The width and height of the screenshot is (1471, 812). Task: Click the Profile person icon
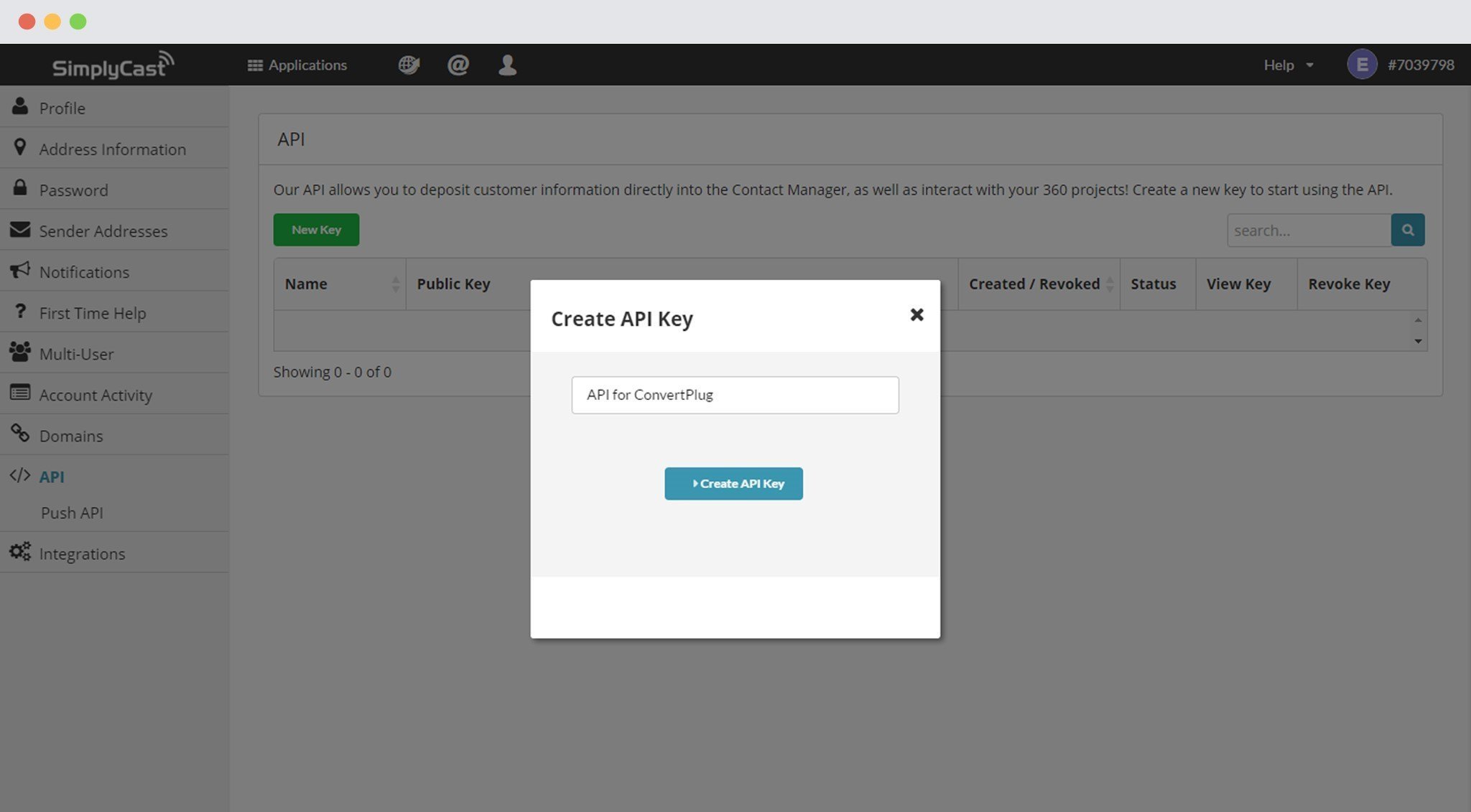[20, 106]
